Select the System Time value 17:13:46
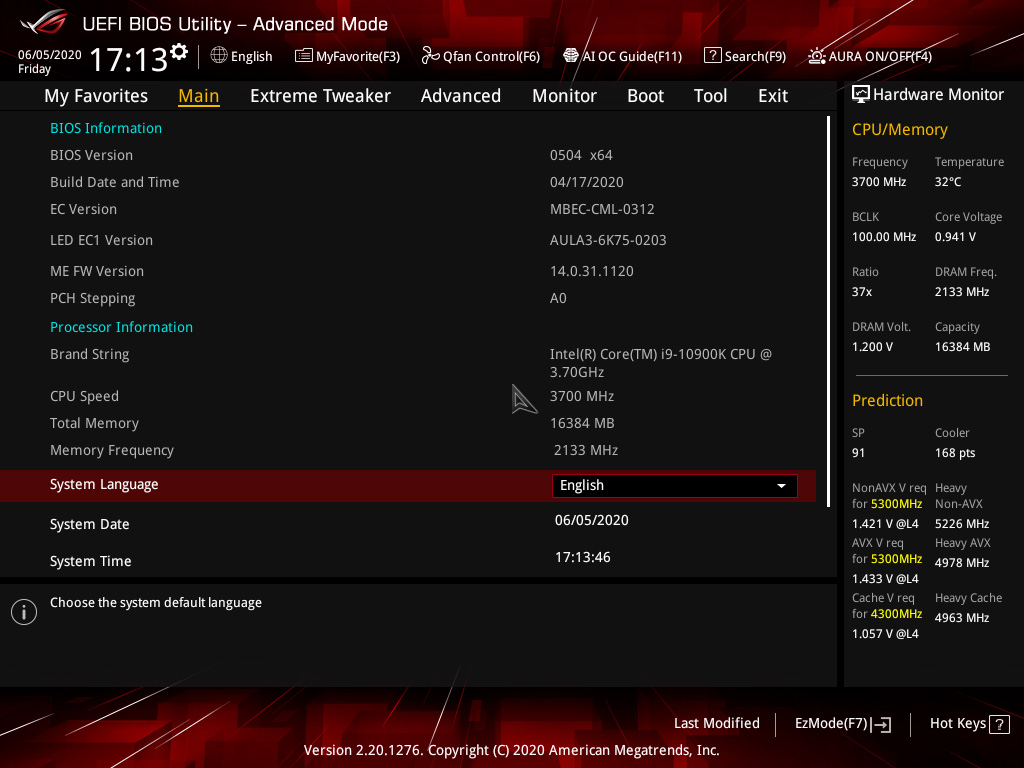The height and width of the screenshot is (768, 1024). (583, 557)
